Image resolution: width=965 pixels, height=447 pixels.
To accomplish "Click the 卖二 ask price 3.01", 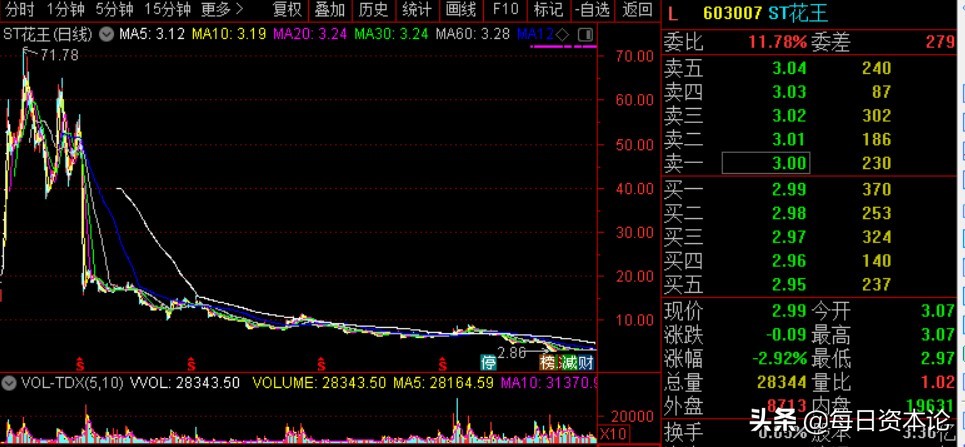I will coord(789,139).
